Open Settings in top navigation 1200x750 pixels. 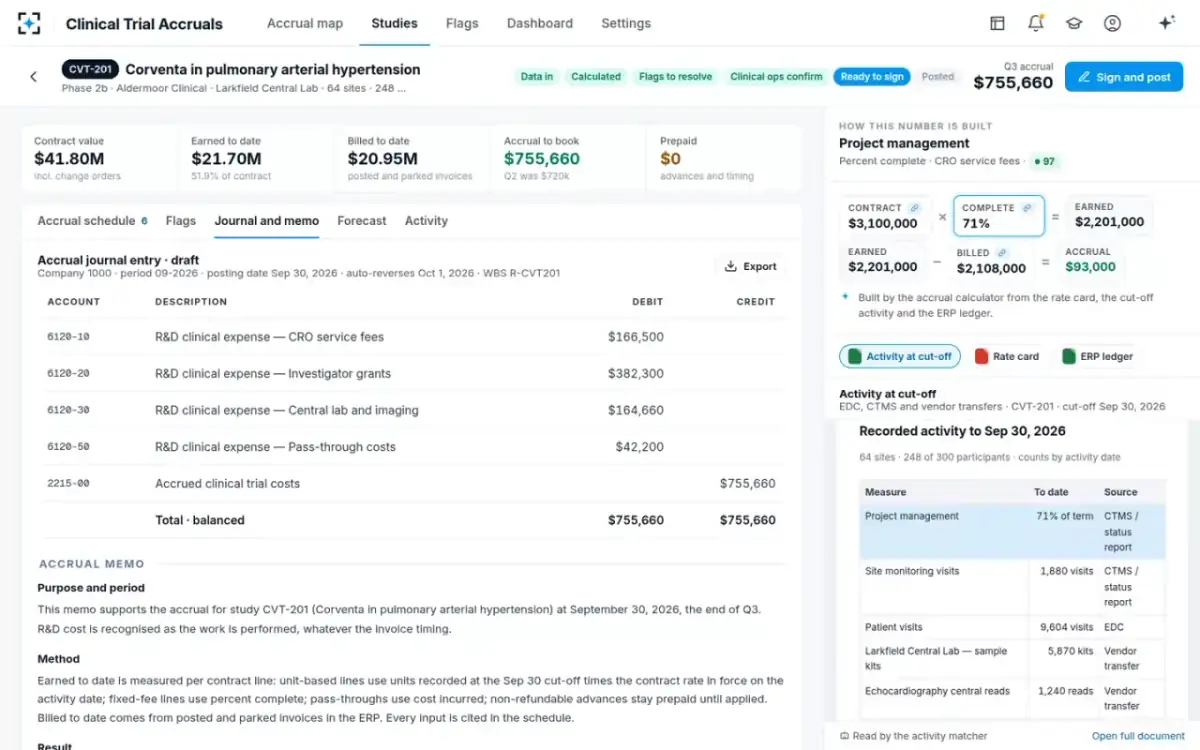click(x=626, y=23)
